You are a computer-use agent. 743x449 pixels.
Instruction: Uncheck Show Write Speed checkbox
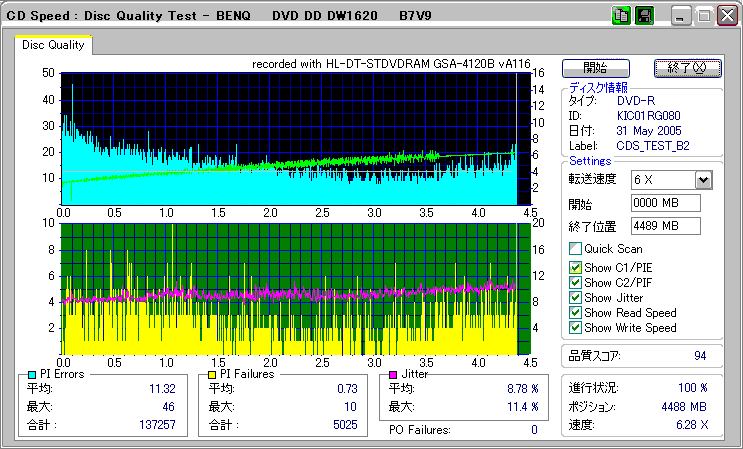click(x=575, y=327)
